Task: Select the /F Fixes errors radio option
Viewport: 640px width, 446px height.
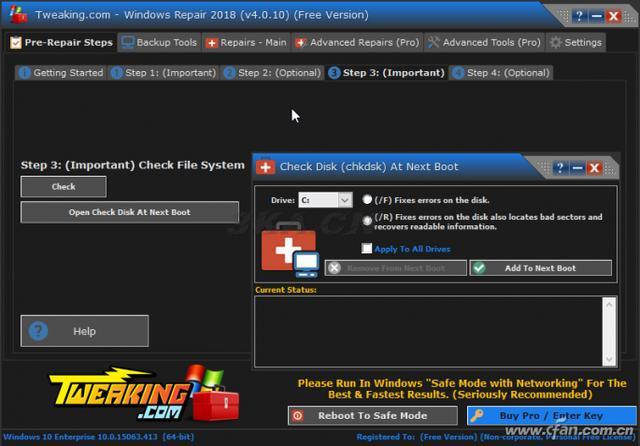Action: click(x=367, y=199)
